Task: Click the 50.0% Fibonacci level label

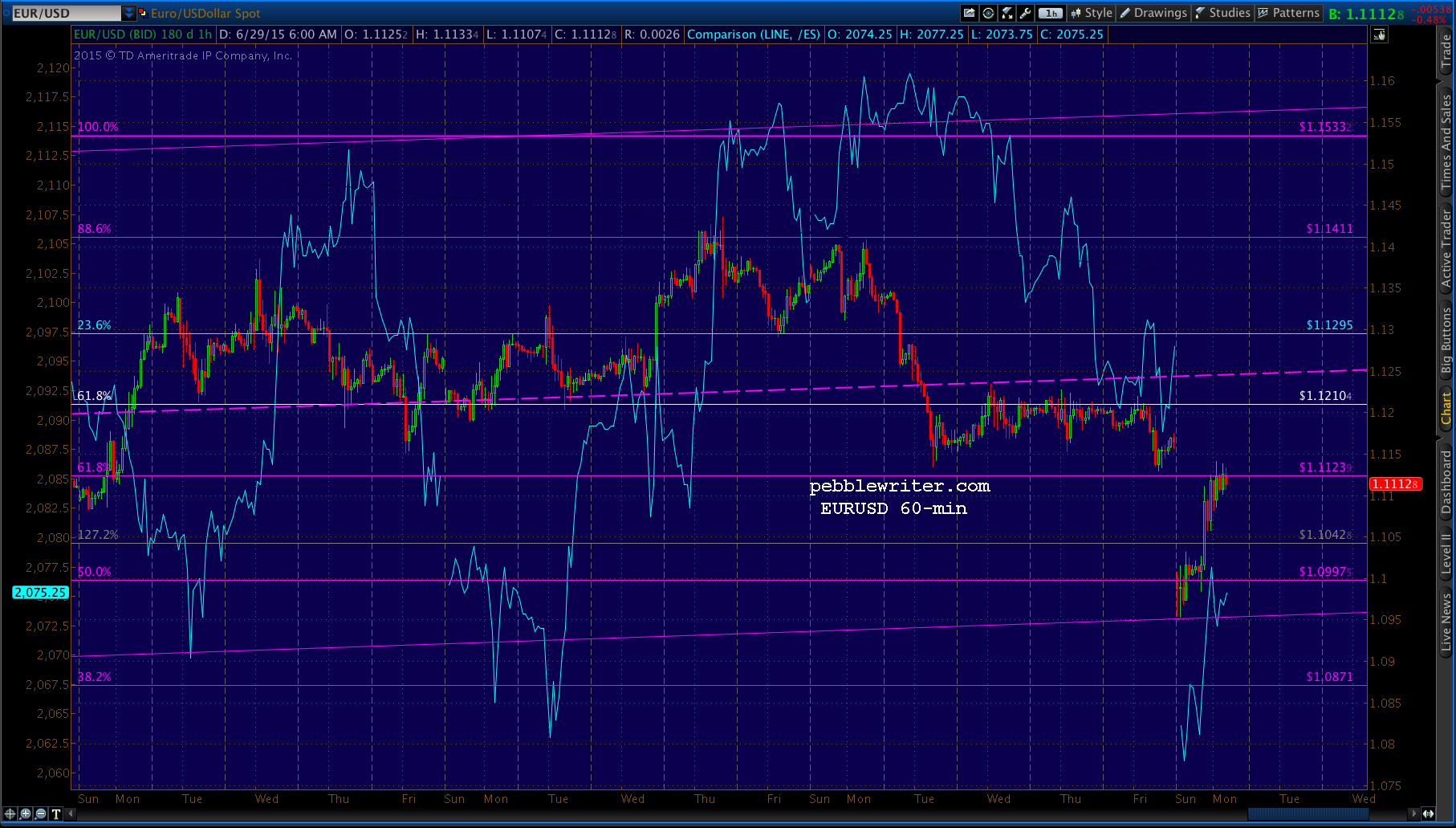Action: point(94,572)
